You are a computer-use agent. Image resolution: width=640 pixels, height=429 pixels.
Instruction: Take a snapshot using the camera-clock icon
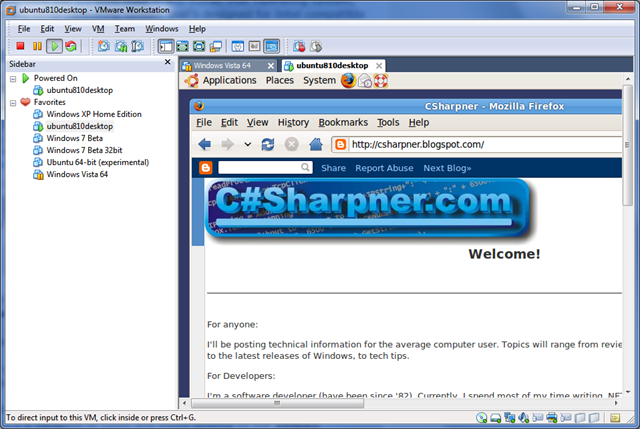pos(104,46)
